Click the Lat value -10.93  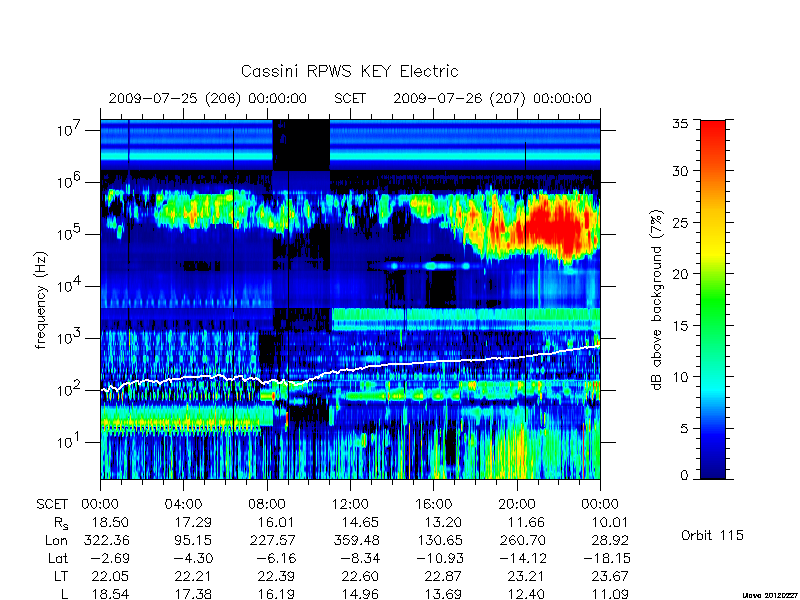439,558
